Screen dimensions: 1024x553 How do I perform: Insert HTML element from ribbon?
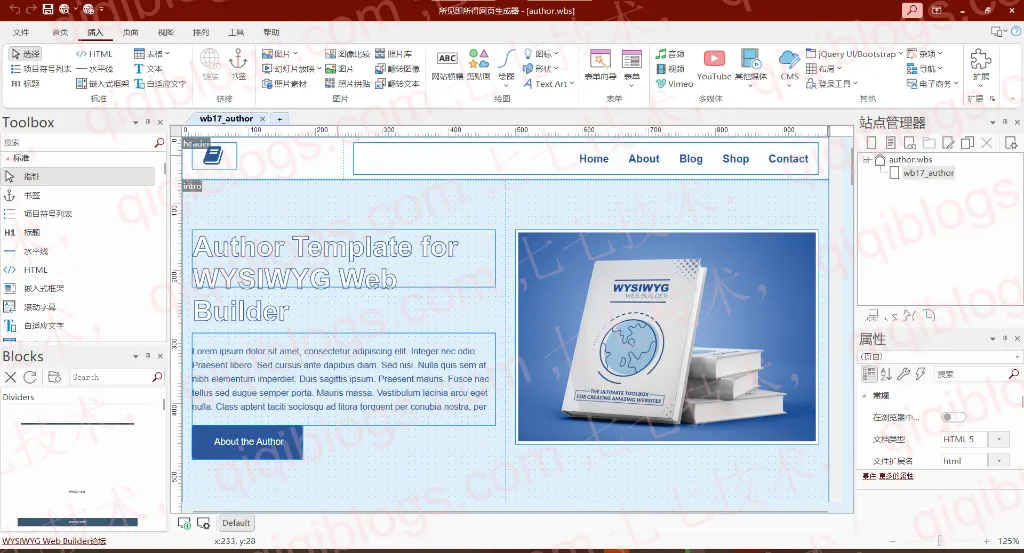click(95, 54)
